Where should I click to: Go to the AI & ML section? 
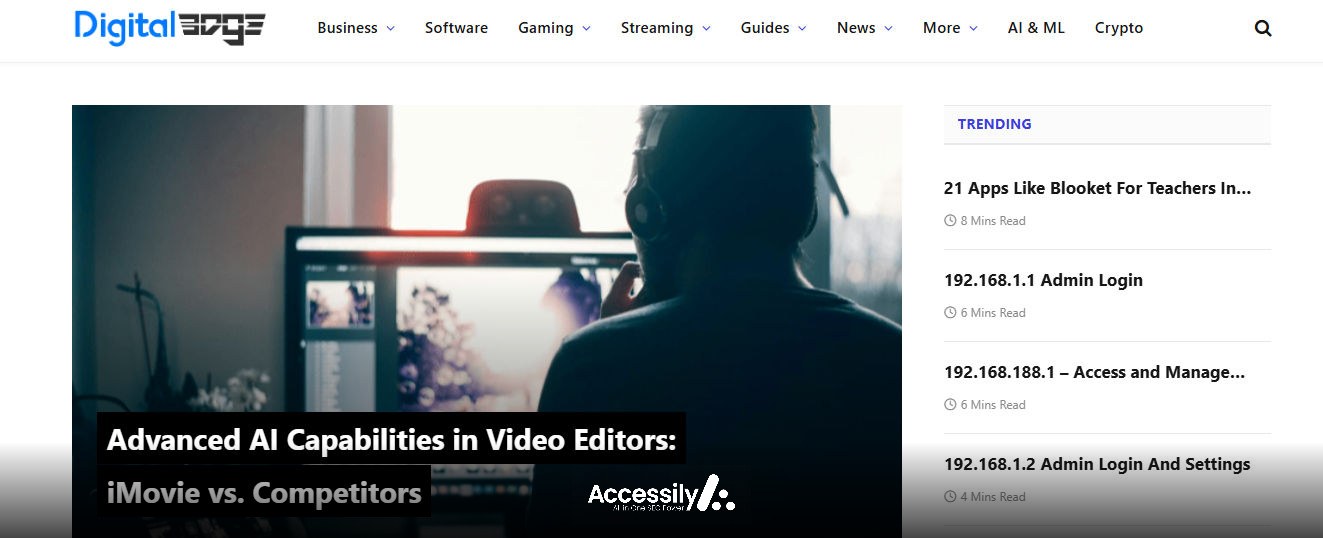point(1036,28)
